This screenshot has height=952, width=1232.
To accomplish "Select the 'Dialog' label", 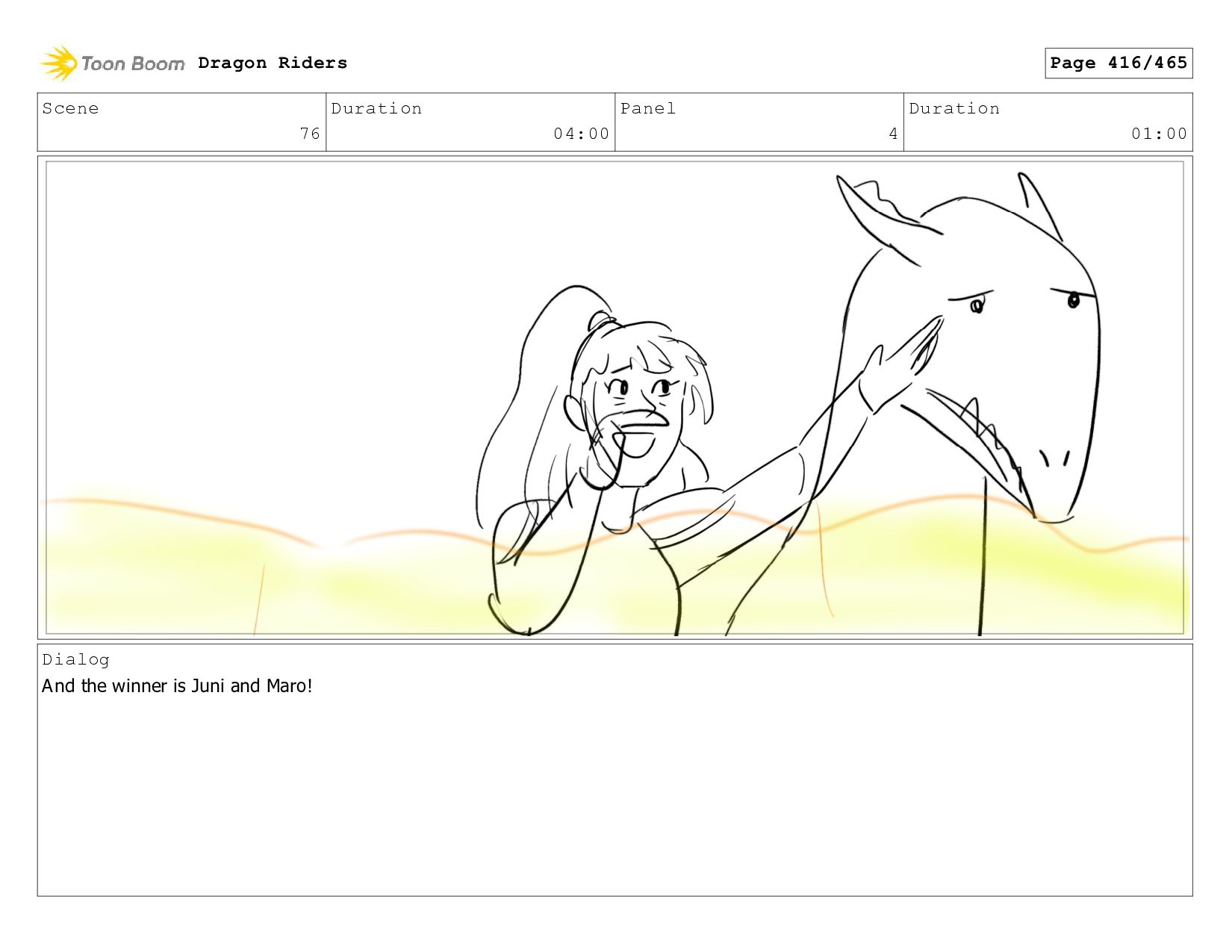I will pyautogui.click(x=76, y=660).
